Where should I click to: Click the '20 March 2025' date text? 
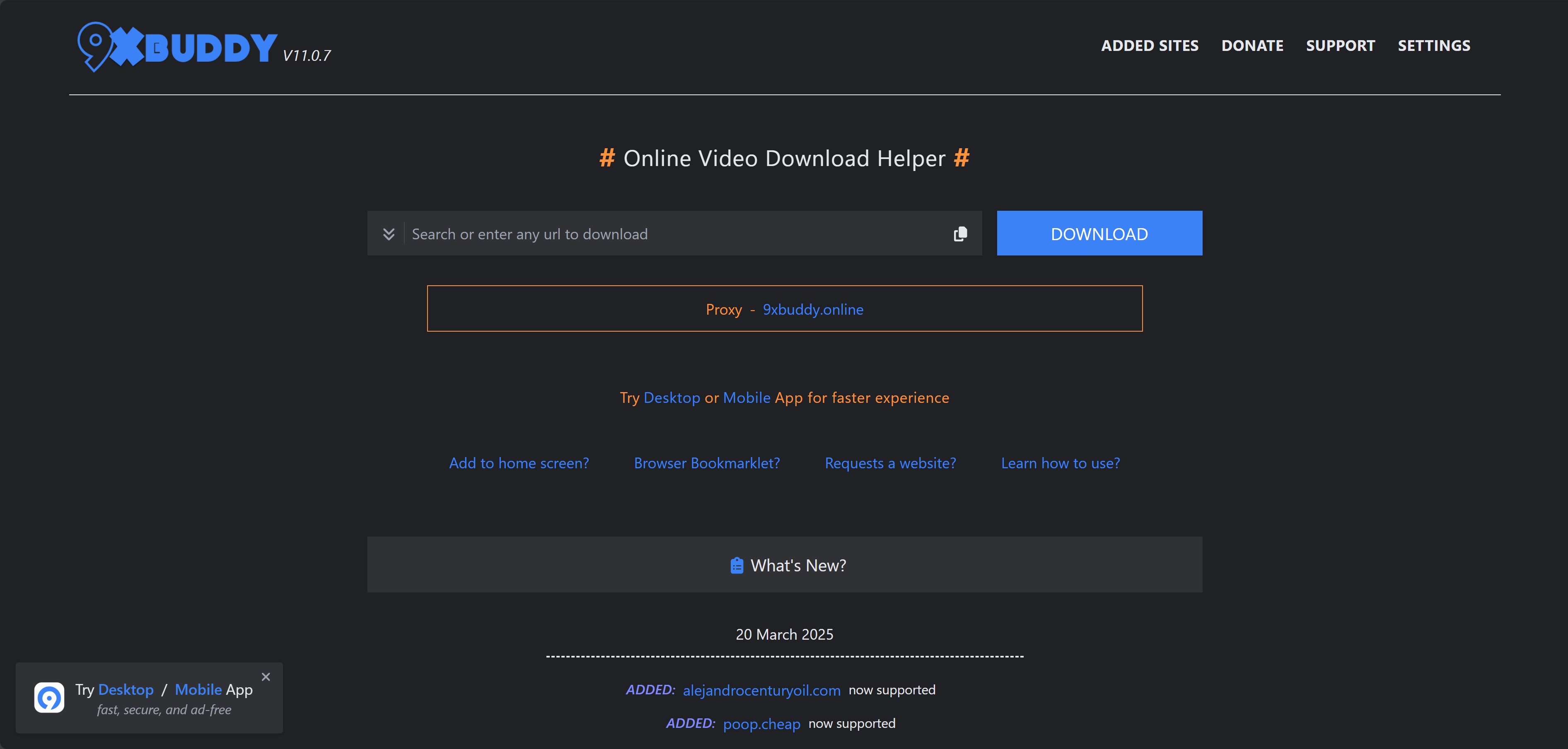point(784,635)
